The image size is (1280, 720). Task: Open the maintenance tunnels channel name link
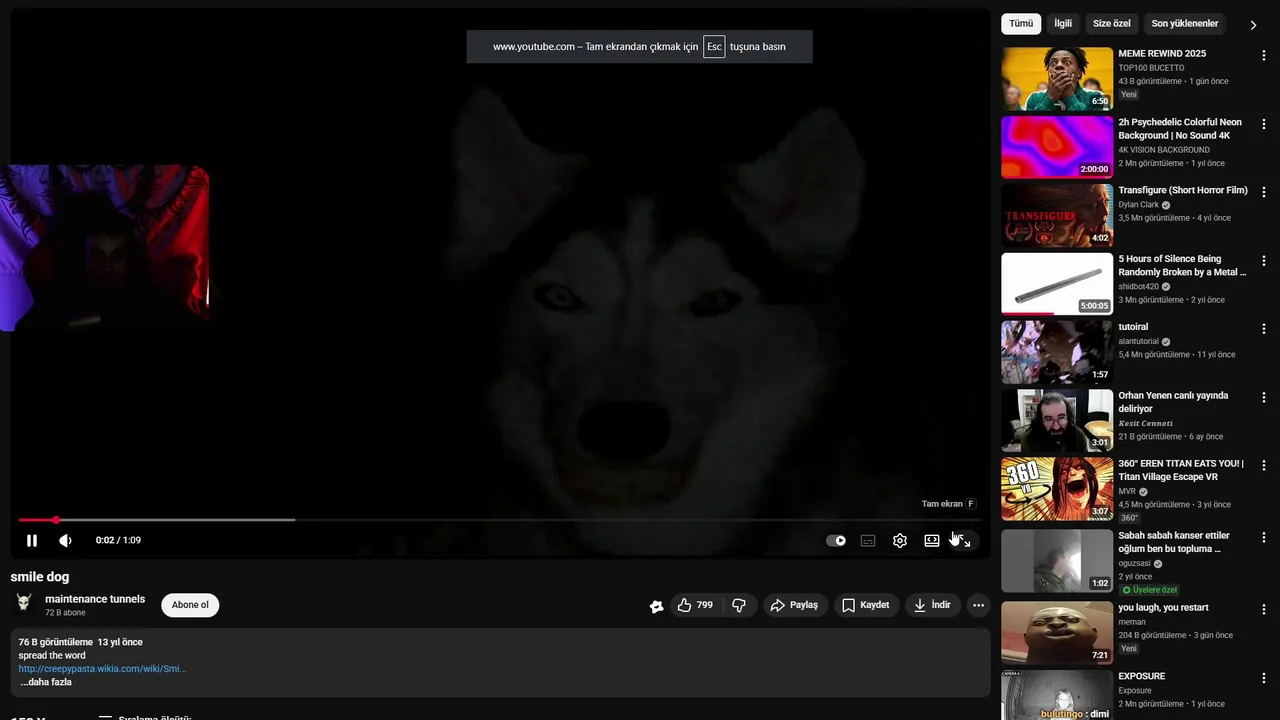95,599
